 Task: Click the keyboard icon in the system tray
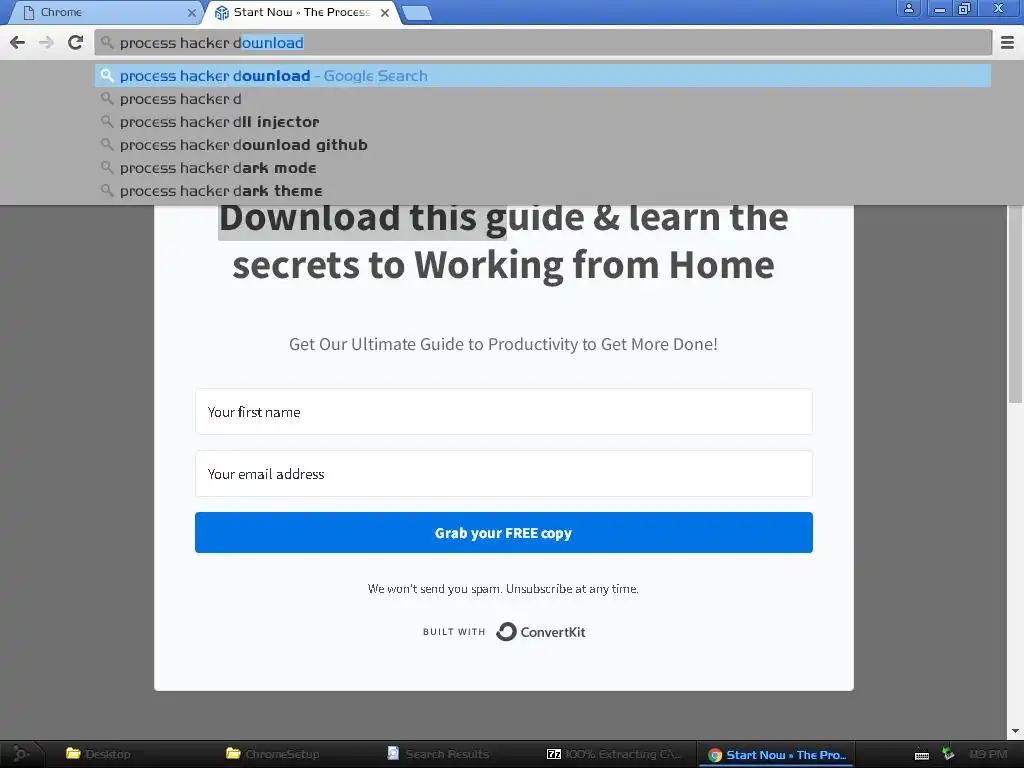[922, 755]
